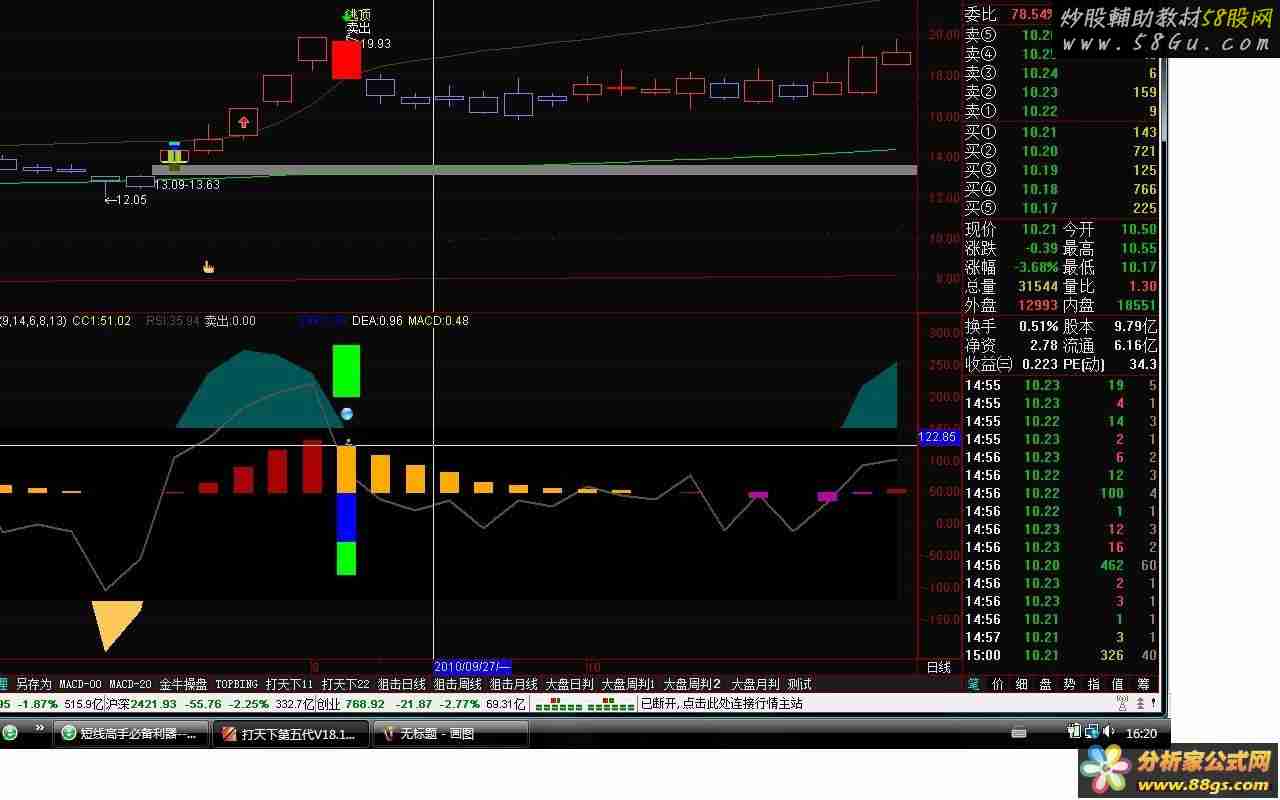
Task: Click the PE(动) 34.3 value
Action: click(x=1143, y=364)
